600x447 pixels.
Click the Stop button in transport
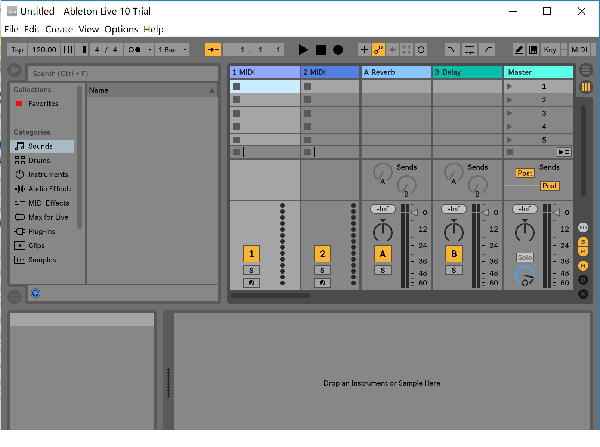click(321, 49)
